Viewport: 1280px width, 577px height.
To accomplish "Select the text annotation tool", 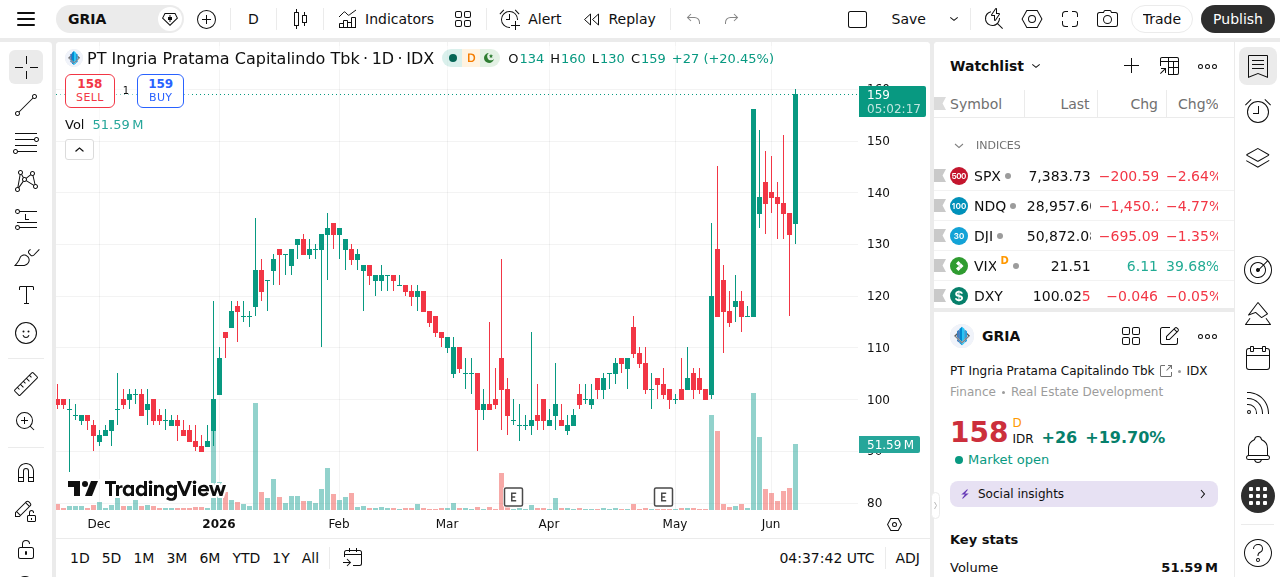I will 26,295.
